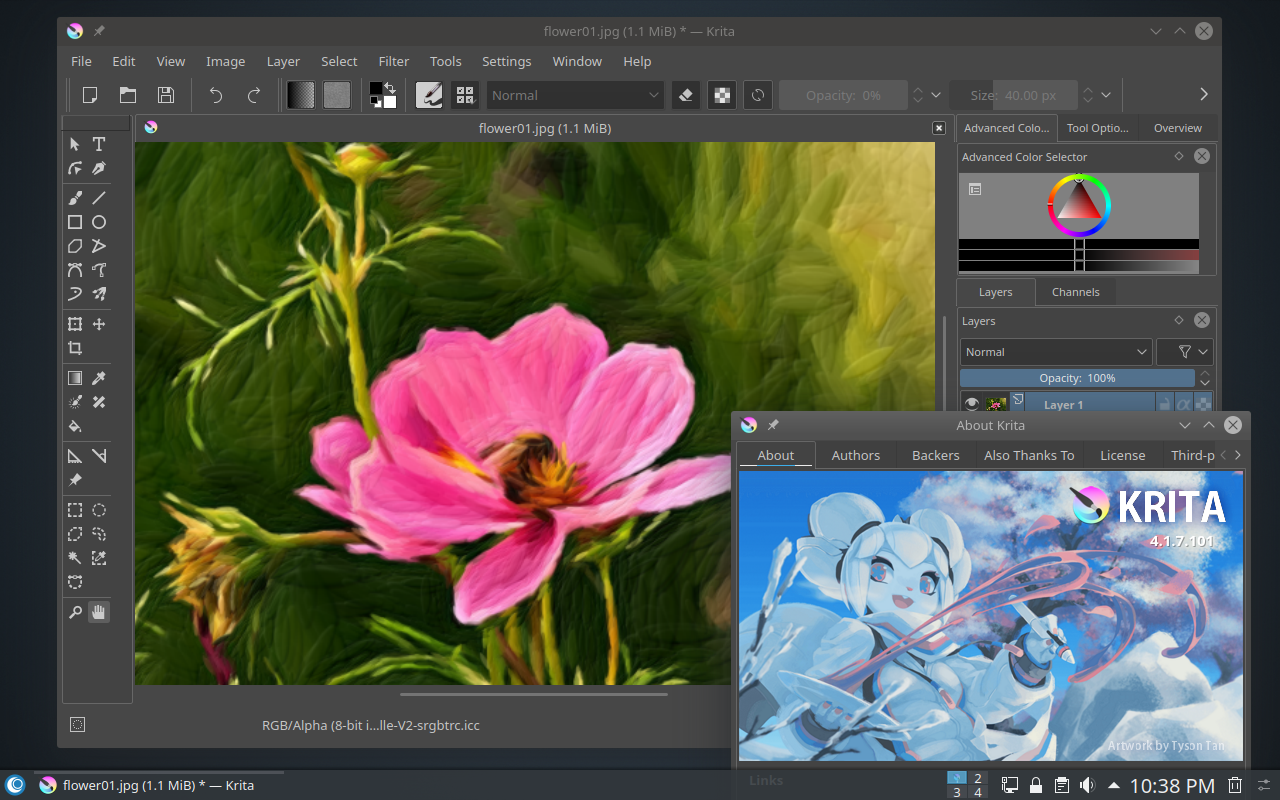Select the Move tool
This screenshot has width=1280, height=800.
click(99, 324)
